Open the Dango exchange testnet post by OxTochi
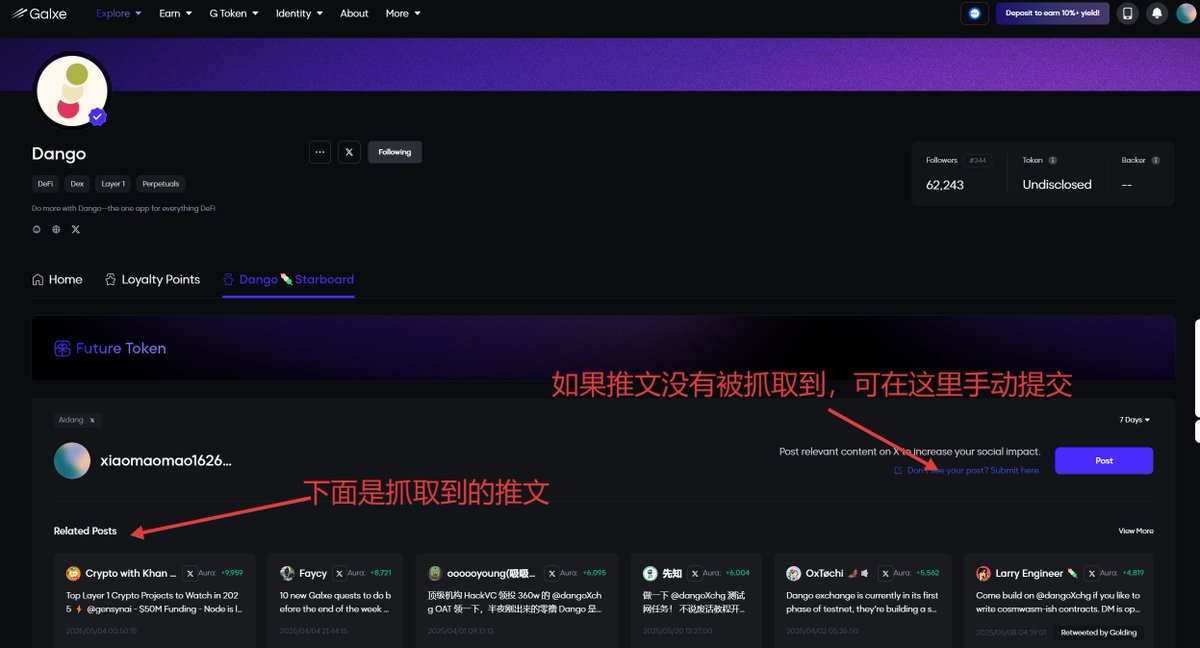Screen dimensions: 1200x648 862,601
